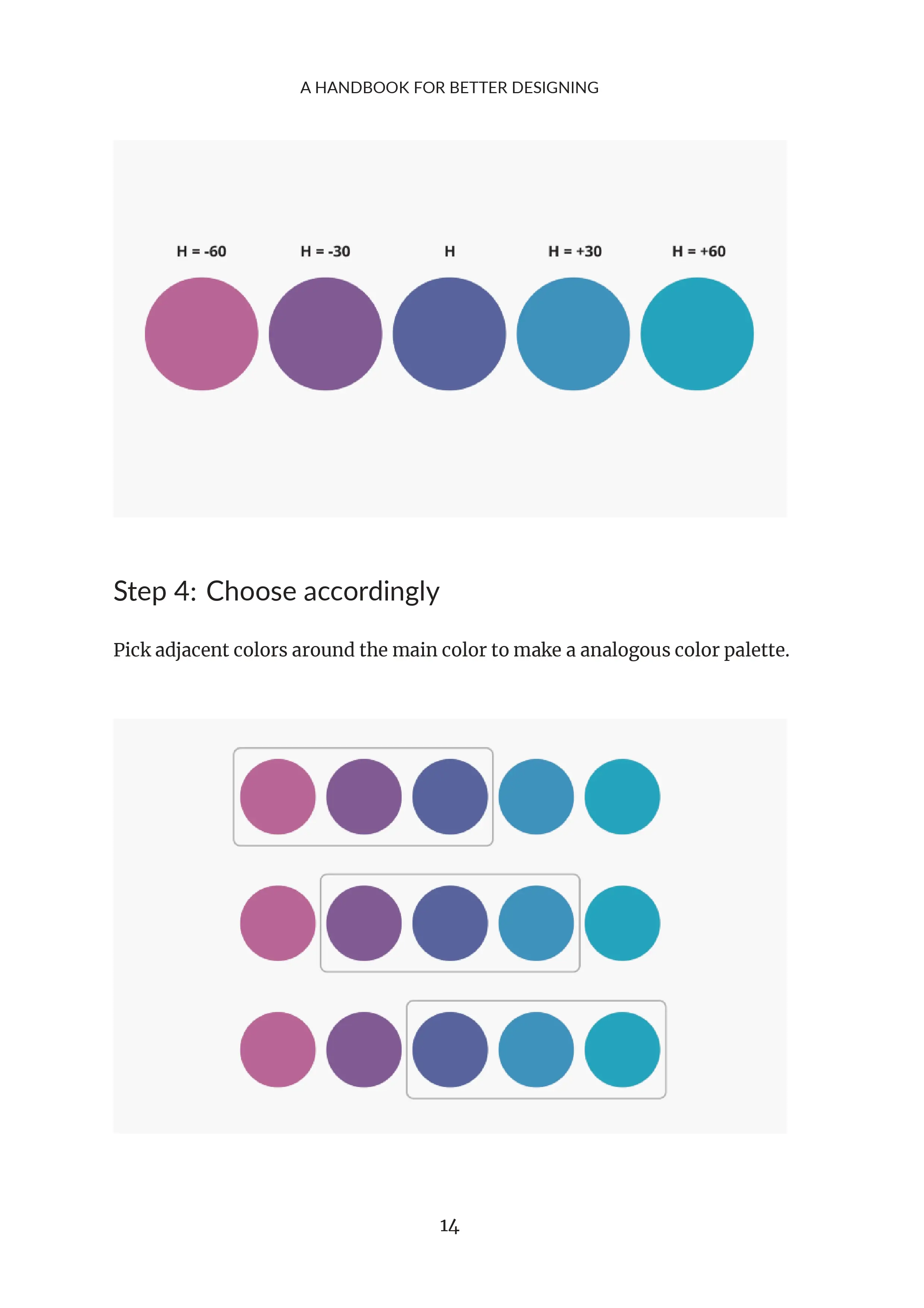This screenshot has width=924, height=1308.
Task: Click the pink circle under H = -60
Action: [x=202, y=334]
